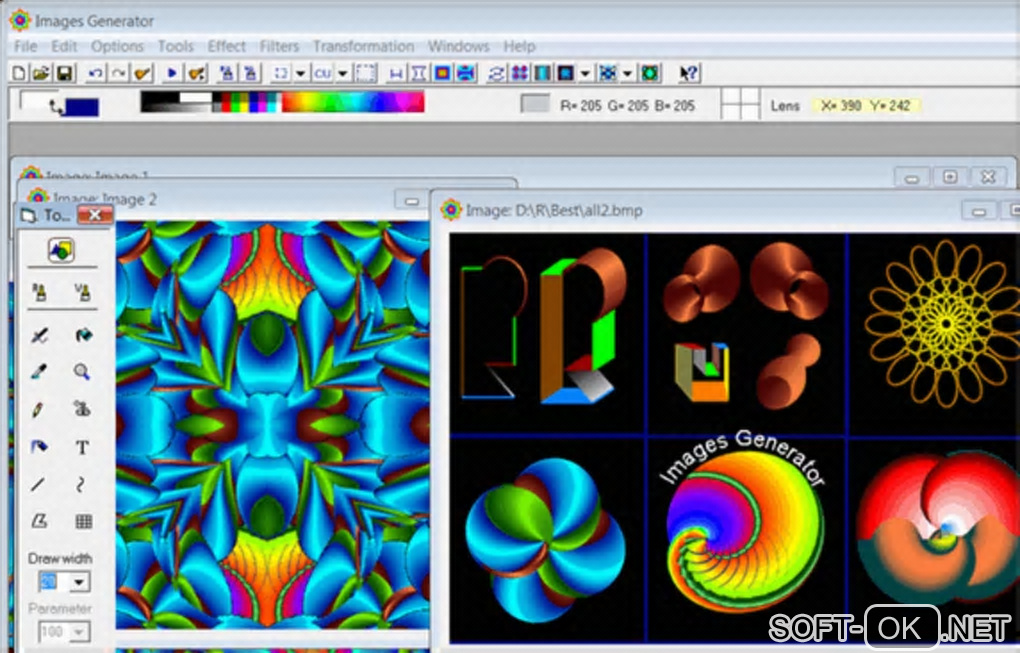Select the Text tool

(x=82, y=447)
